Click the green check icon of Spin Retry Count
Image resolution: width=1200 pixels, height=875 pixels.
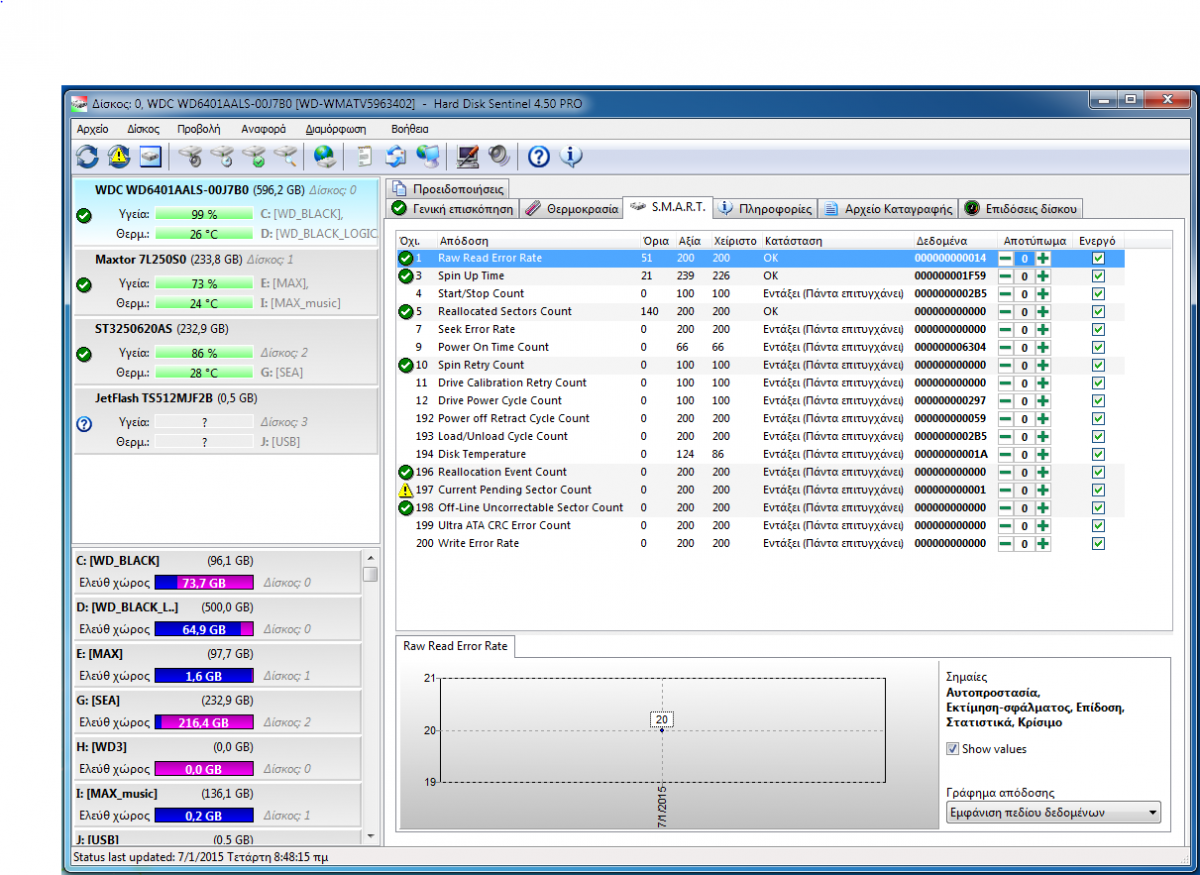pos(405,365)
